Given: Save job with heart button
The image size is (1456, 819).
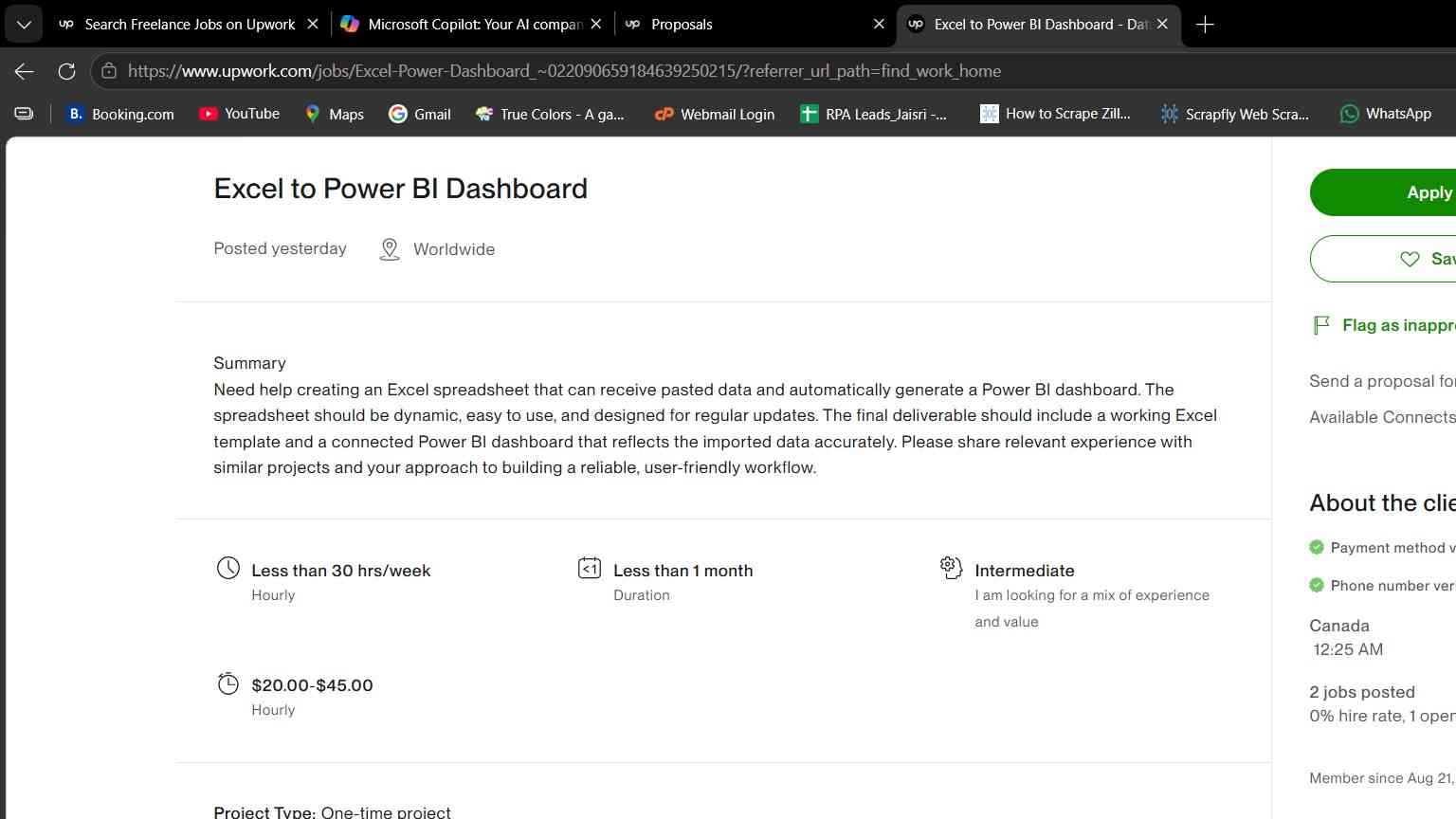Looking at the screenshot, I should coord(1383,259).
